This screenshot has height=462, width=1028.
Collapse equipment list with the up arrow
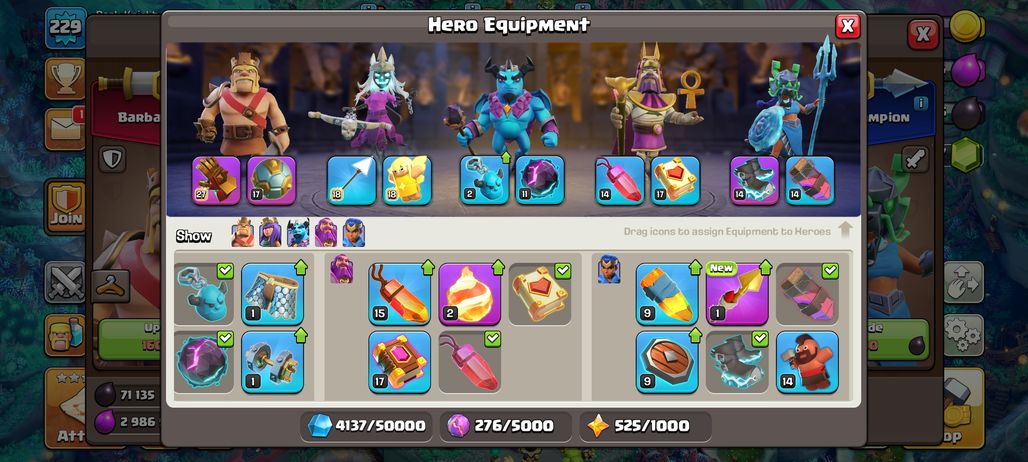point(844,230)
